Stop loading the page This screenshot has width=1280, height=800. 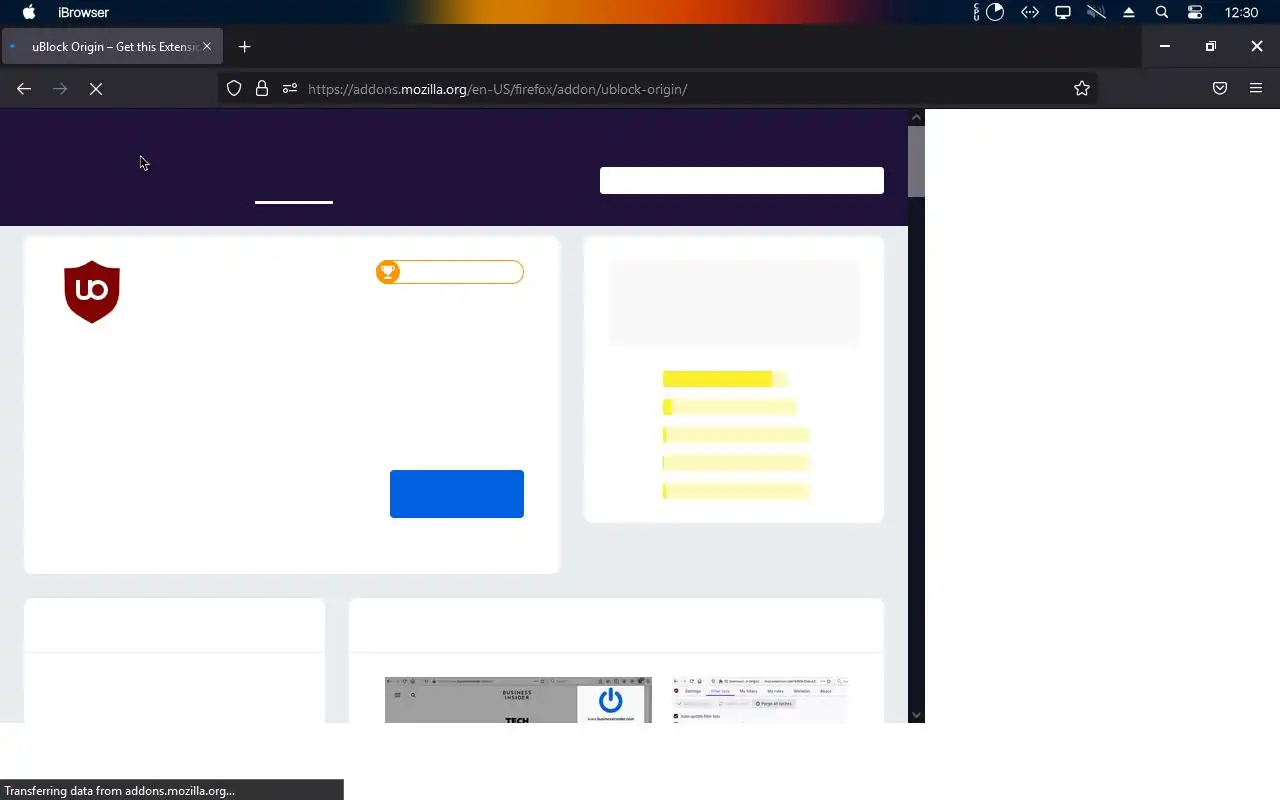click(96, 89)
